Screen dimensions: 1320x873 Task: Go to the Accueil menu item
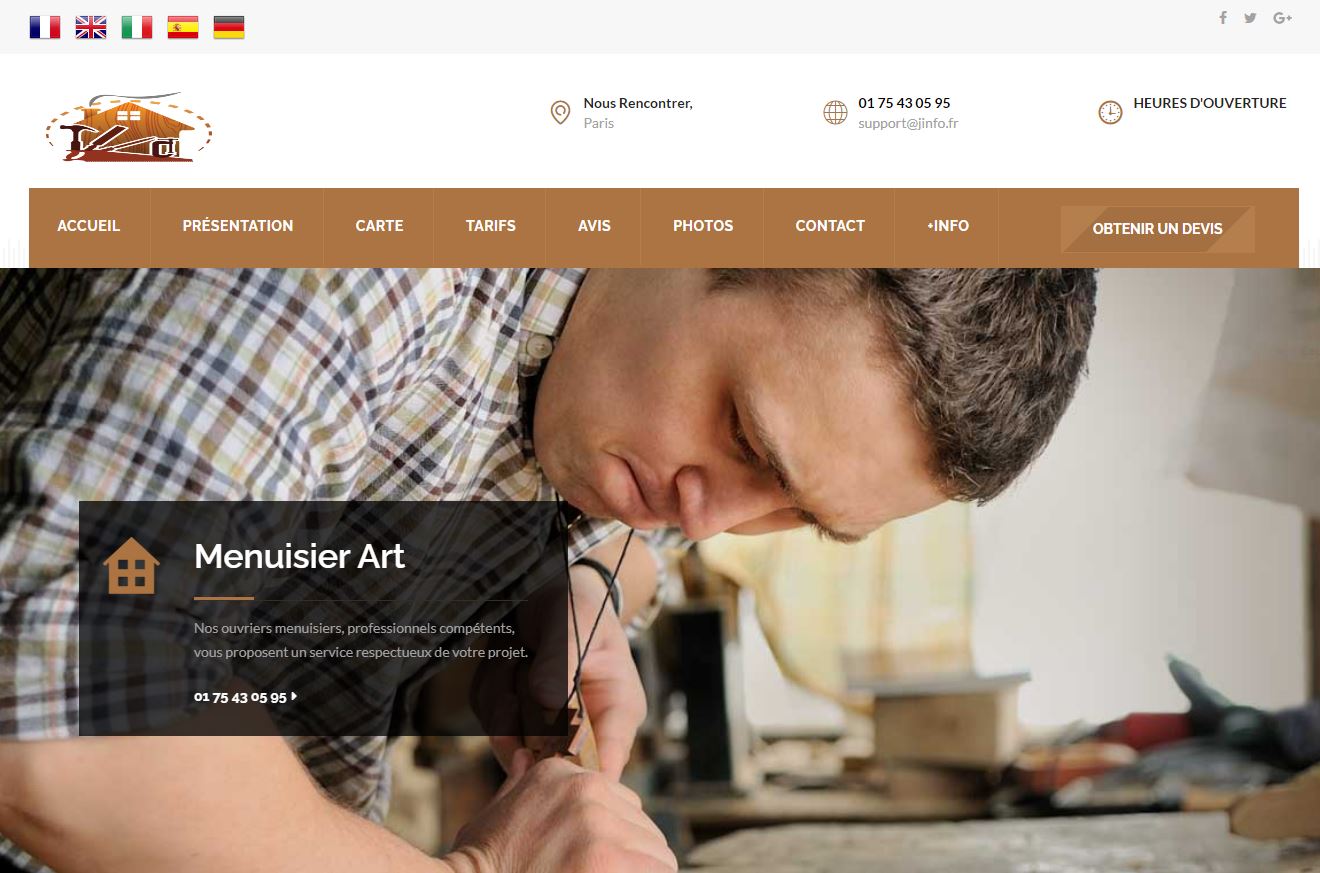point(89,226)
